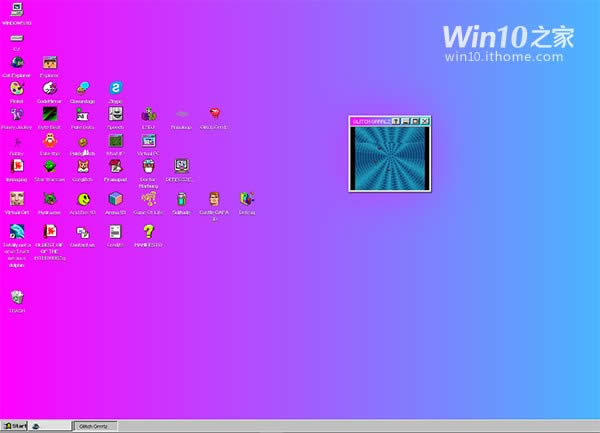Open the Trash recycle bin icon
The width and height of the screenshot is (600, 433).
coord(16,297)
